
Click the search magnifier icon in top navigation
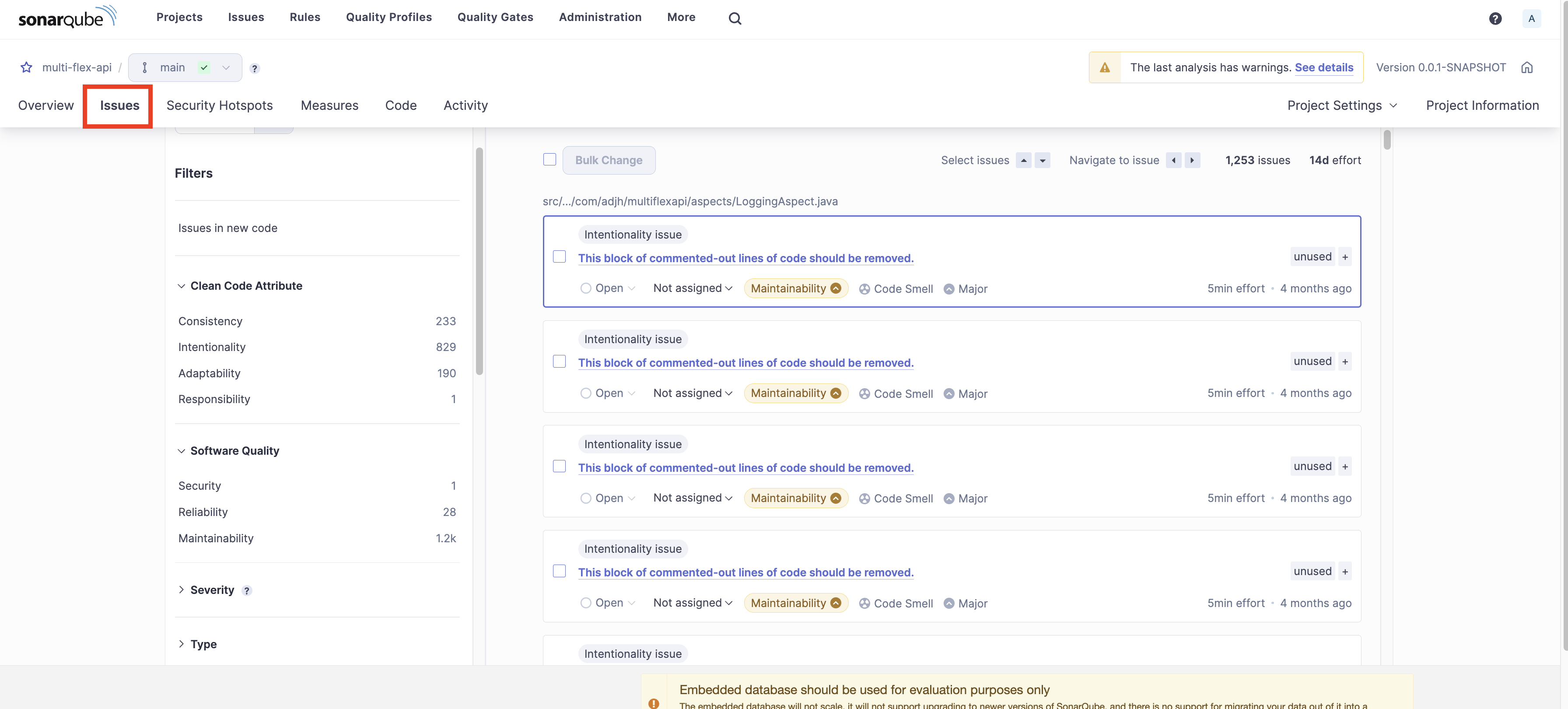point(735,18)
